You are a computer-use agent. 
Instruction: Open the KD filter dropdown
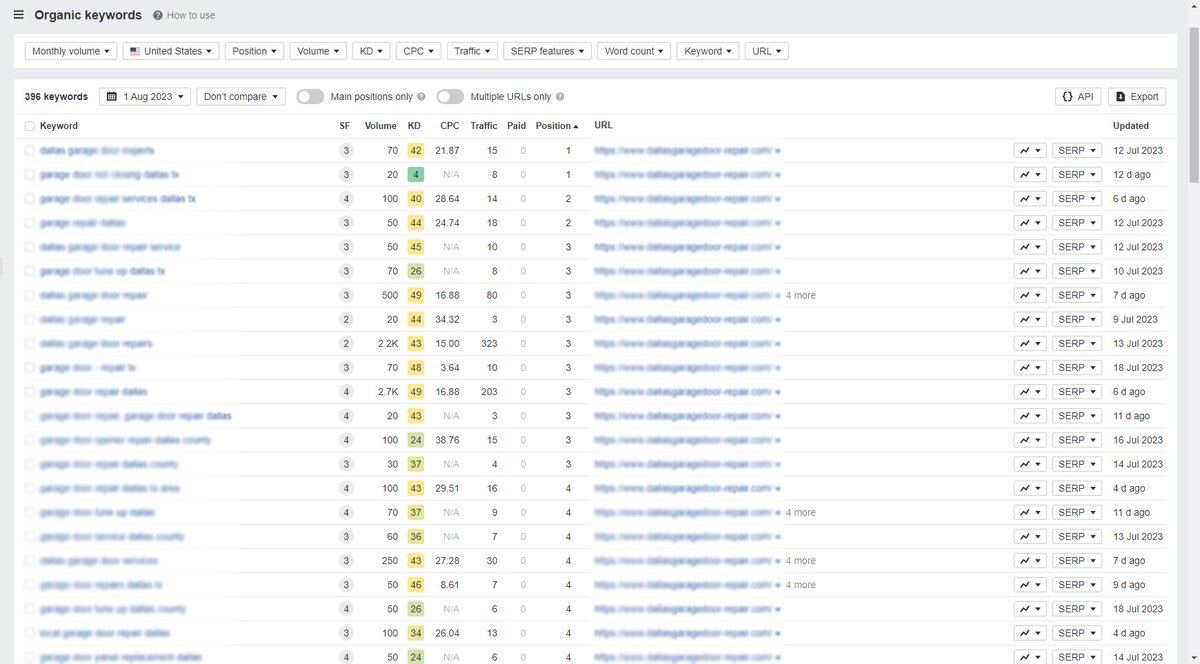point(370,50)
